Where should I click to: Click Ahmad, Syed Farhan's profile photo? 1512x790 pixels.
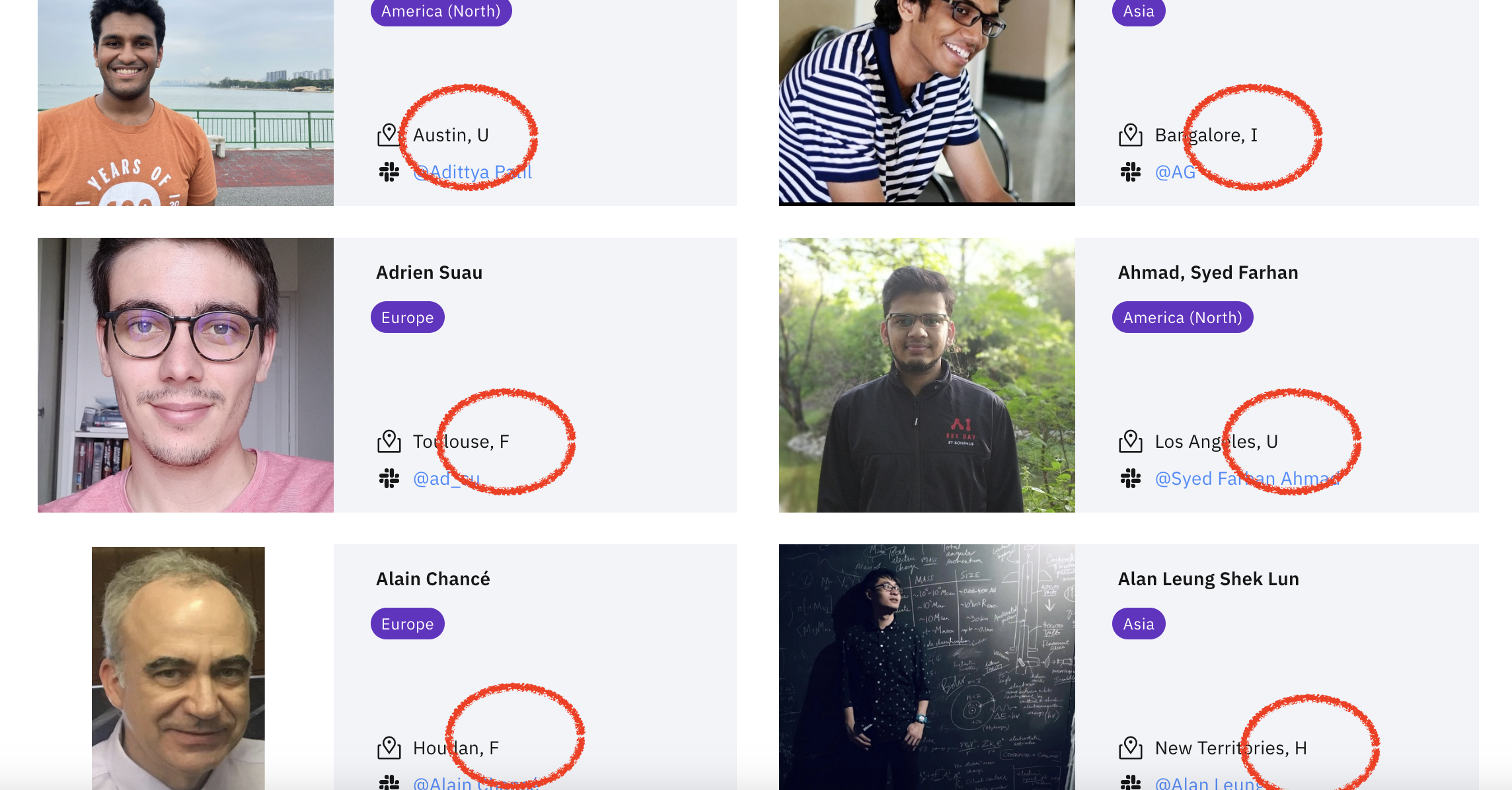coord(927,374)
